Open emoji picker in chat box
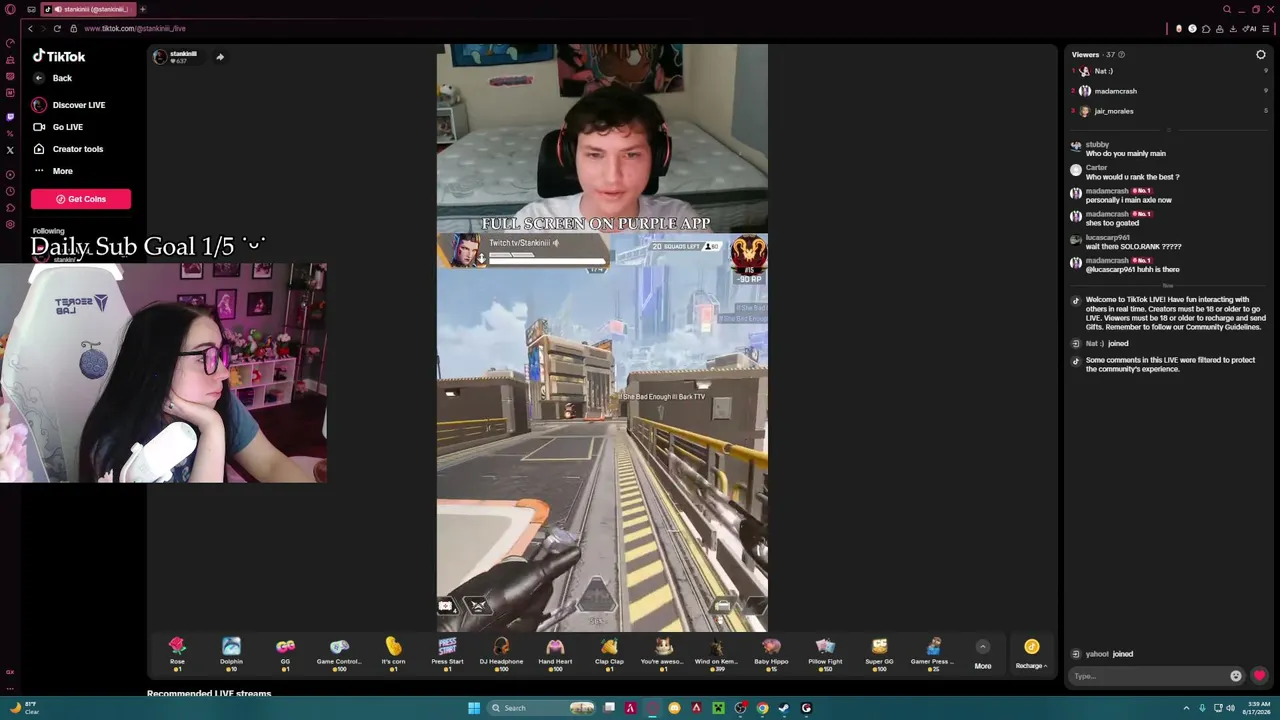Viewport: 1280px width, 720px height. 1236,676
